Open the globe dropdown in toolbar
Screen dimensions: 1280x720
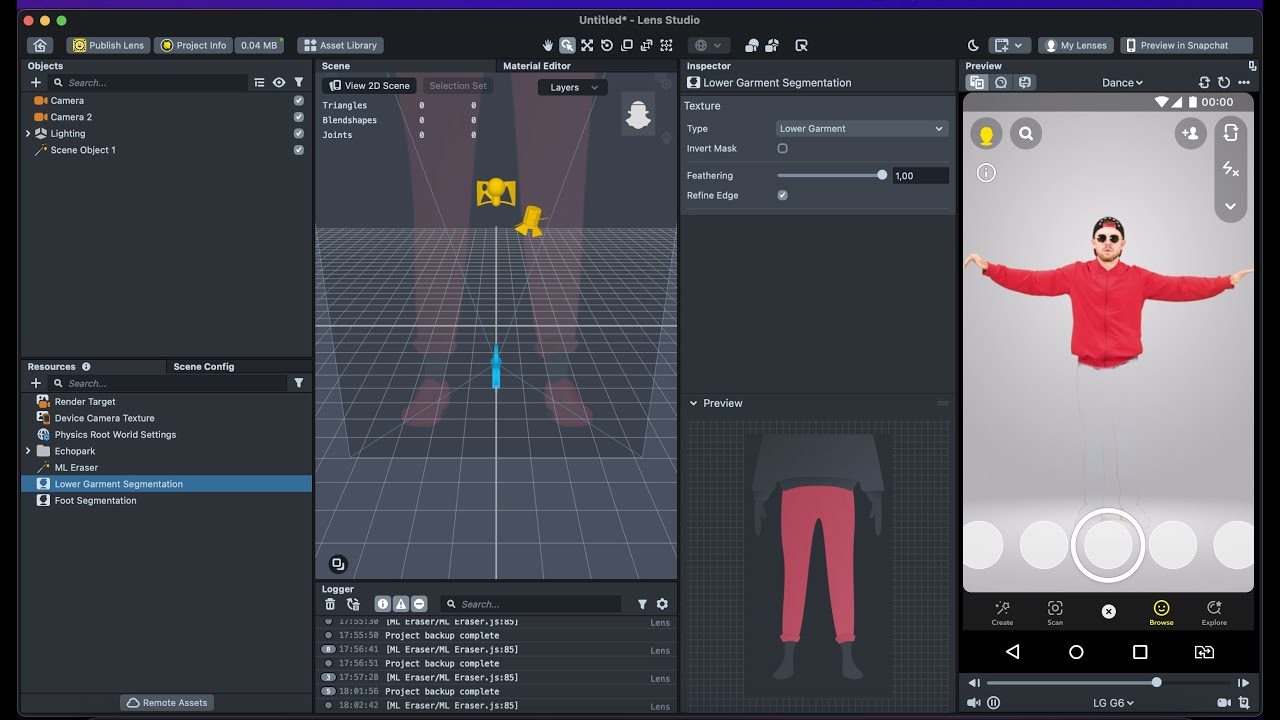click(x=708, y=45)
